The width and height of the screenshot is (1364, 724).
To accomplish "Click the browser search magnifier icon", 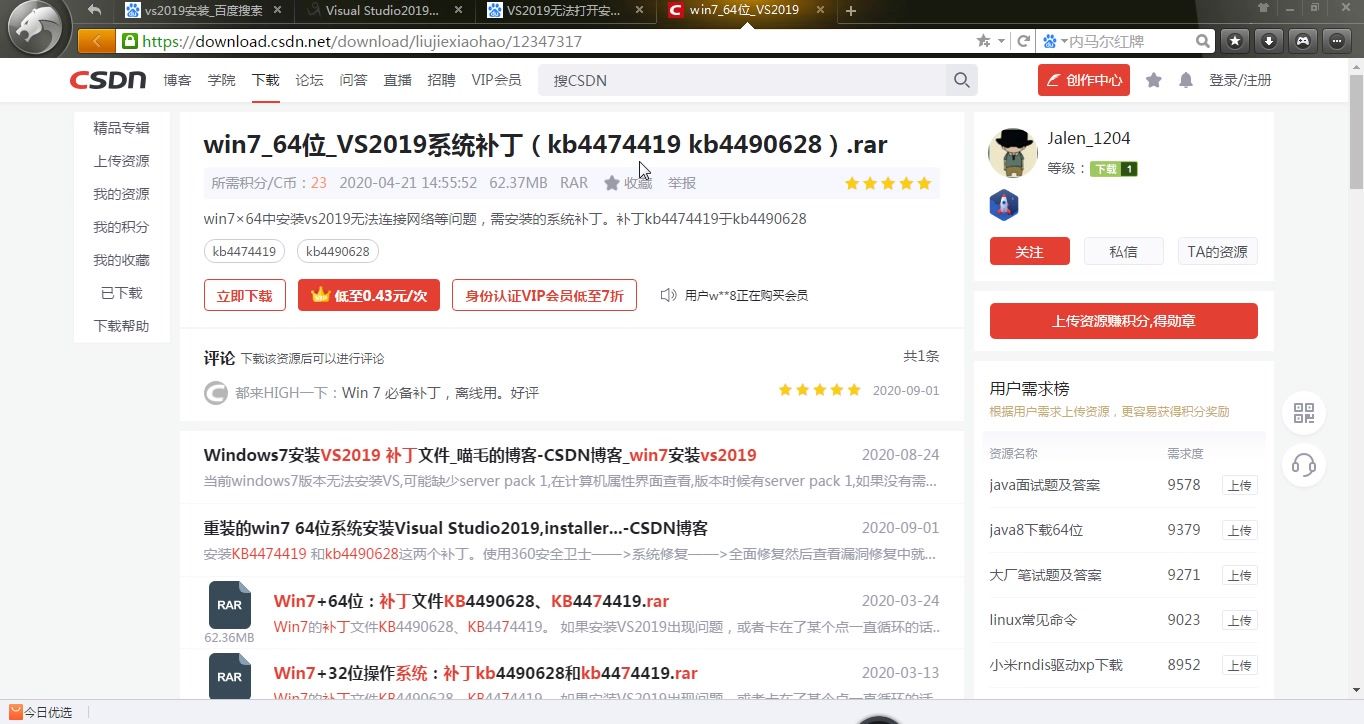I will pos(1203,41).
